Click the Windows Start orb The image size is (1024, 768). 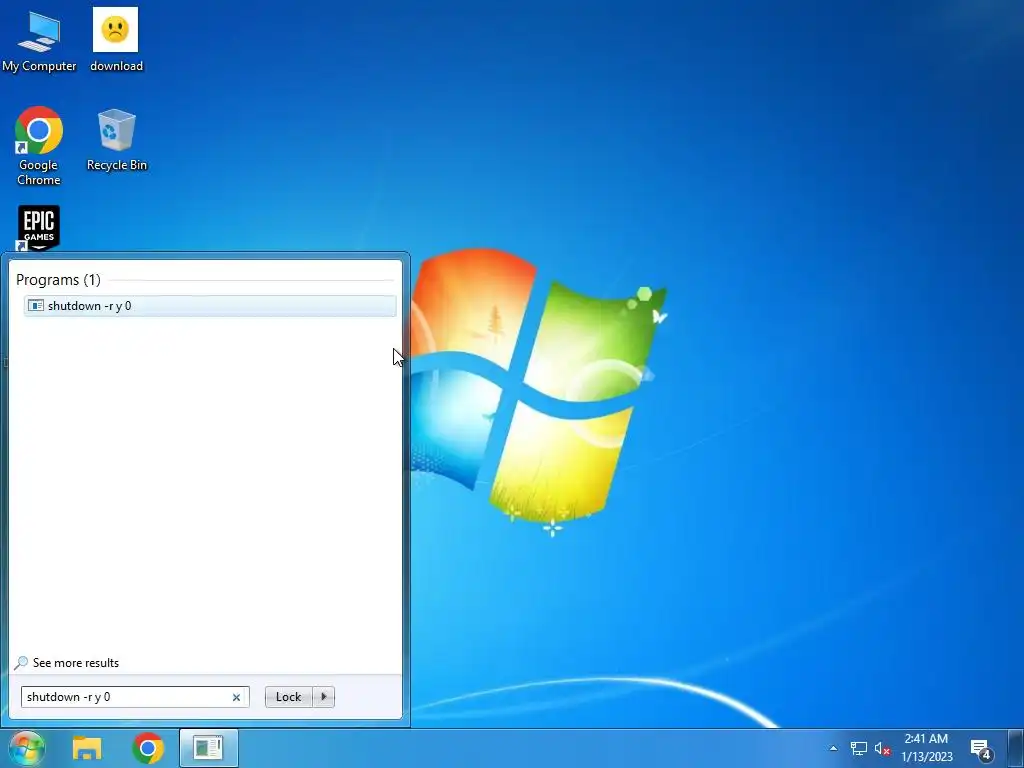pos(27,748)
